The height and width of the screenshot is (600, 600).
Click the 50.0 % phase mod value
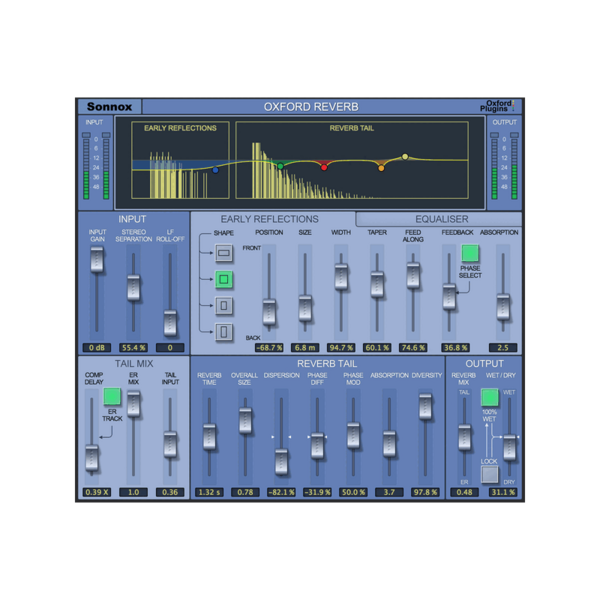click(x=353, y=492)
